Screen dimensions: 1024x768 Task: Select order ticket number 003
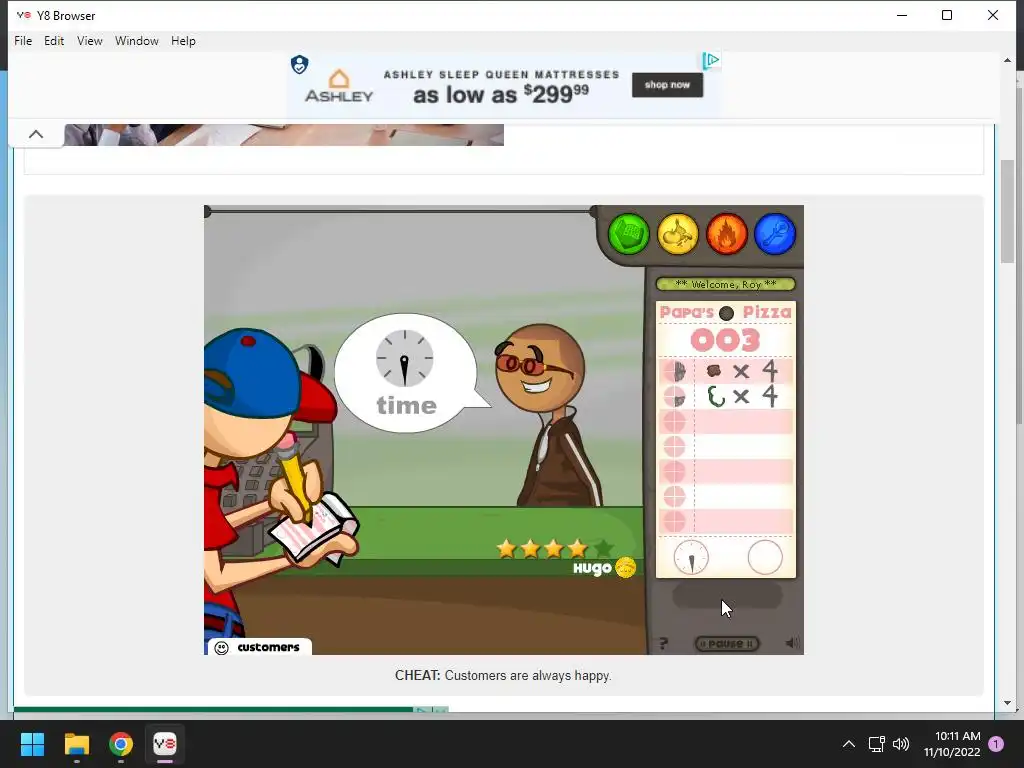click(726, 340)
